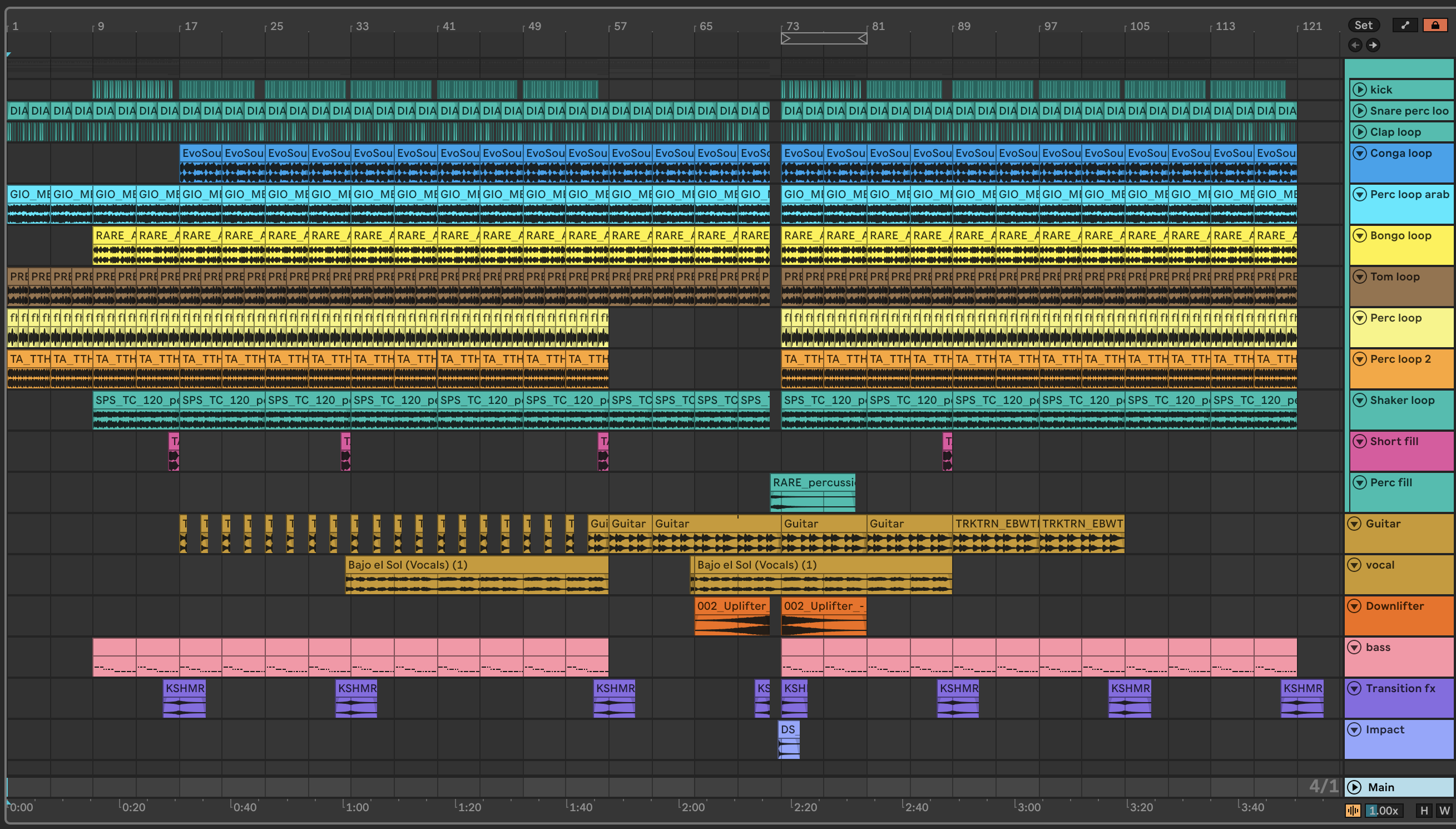Screen dimensions: 1456x829
Task: Click the loop start bracket at bar 73
Action: pyautogui.click(x=786, y=38)
